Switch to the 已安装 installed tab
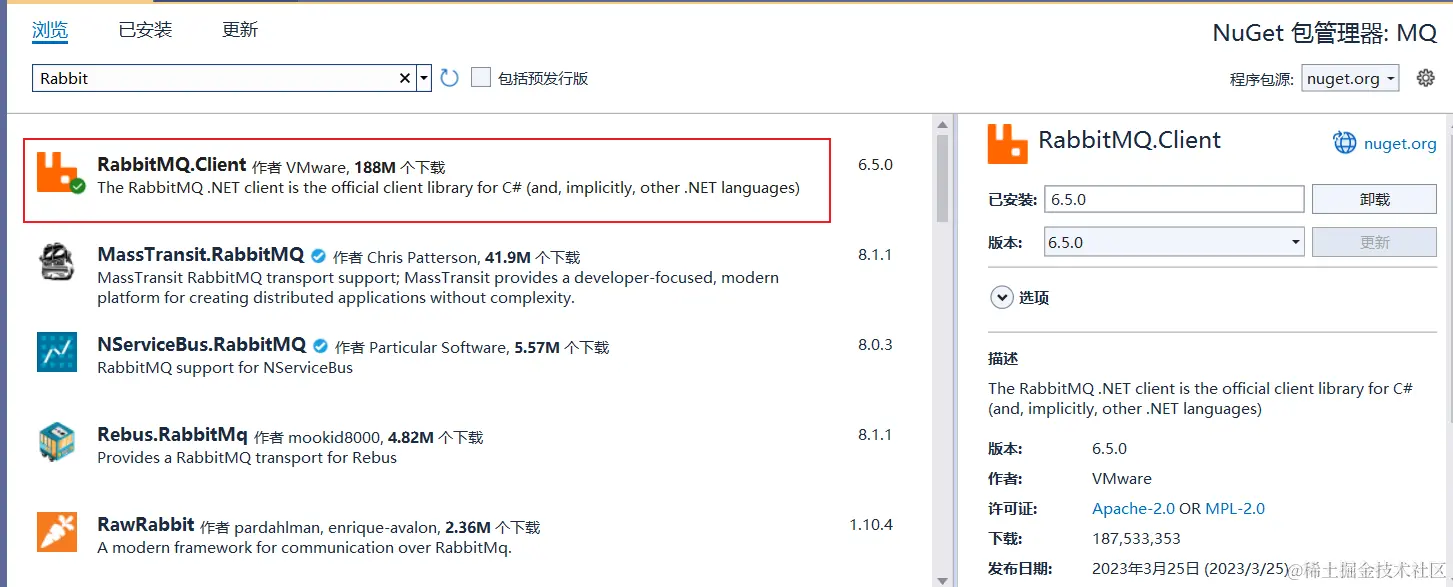 click(145, 30)
